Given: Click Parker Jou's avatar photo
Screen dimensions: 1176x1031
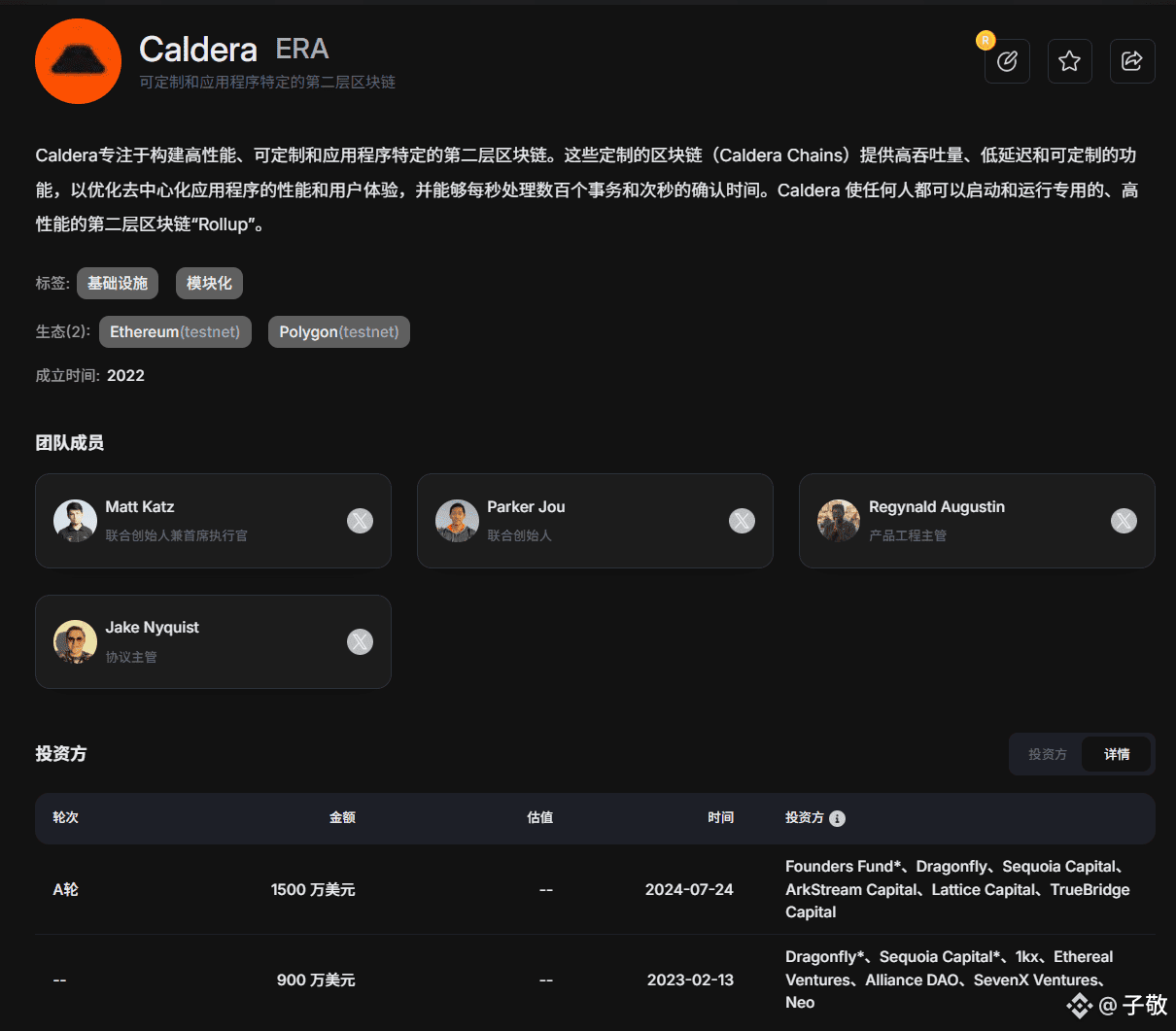Looking at the screenshot, I should pyautogui.click(x=457, y=521).
